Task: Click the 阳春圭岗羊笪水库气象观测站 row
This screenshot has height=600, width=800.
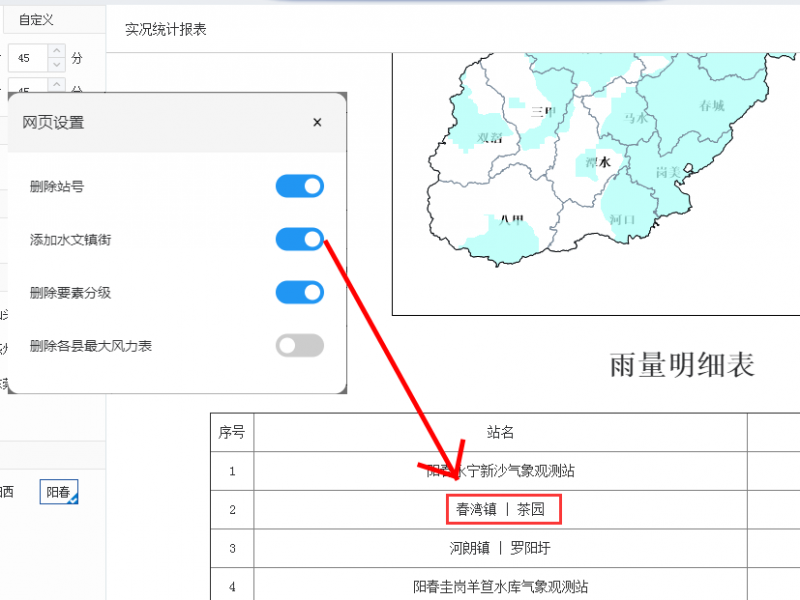Action: [x=501, y=586]
